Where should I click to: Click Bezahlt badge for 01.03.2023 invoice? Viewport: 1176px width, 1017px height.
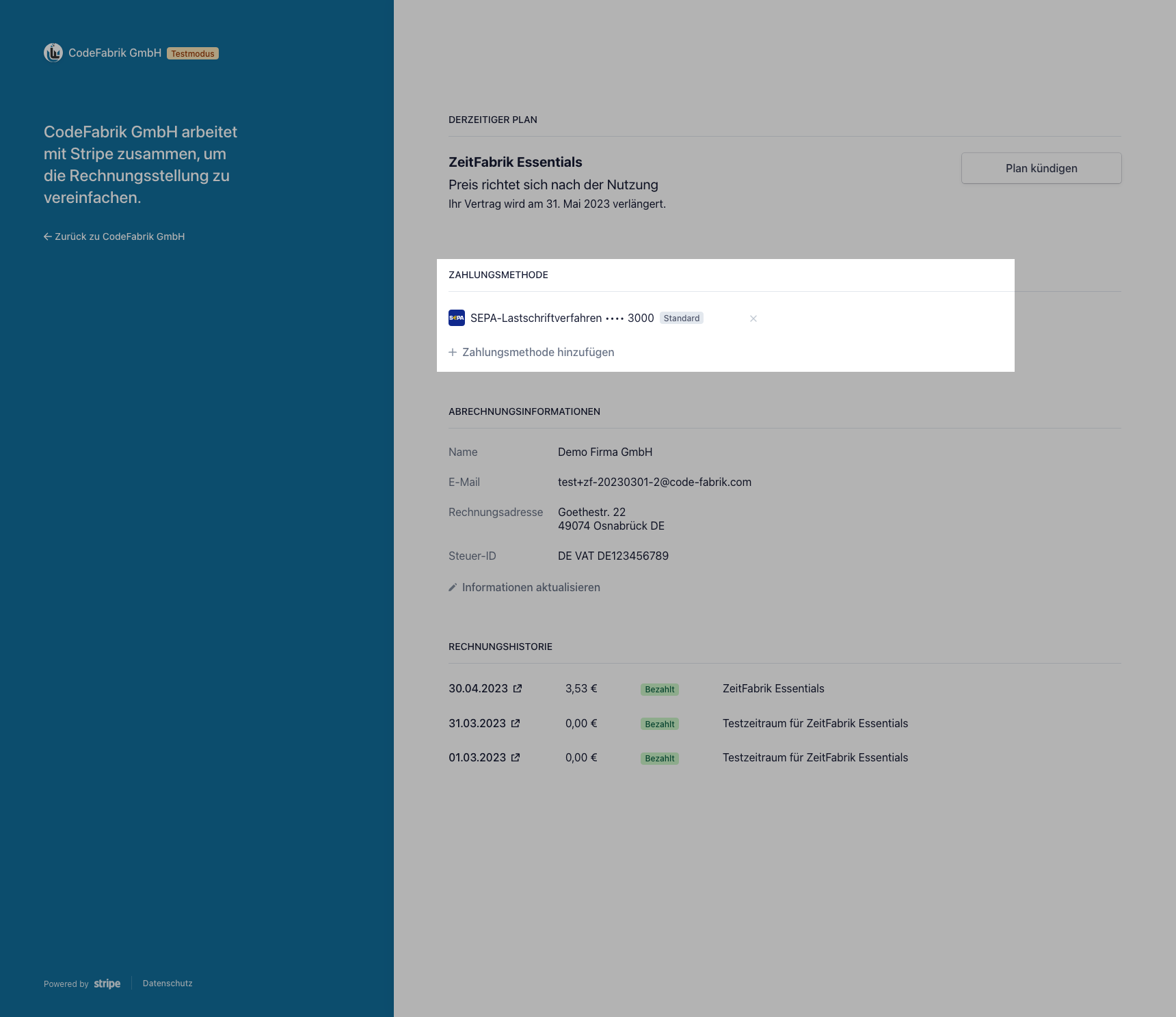click(x=660, y=759)
